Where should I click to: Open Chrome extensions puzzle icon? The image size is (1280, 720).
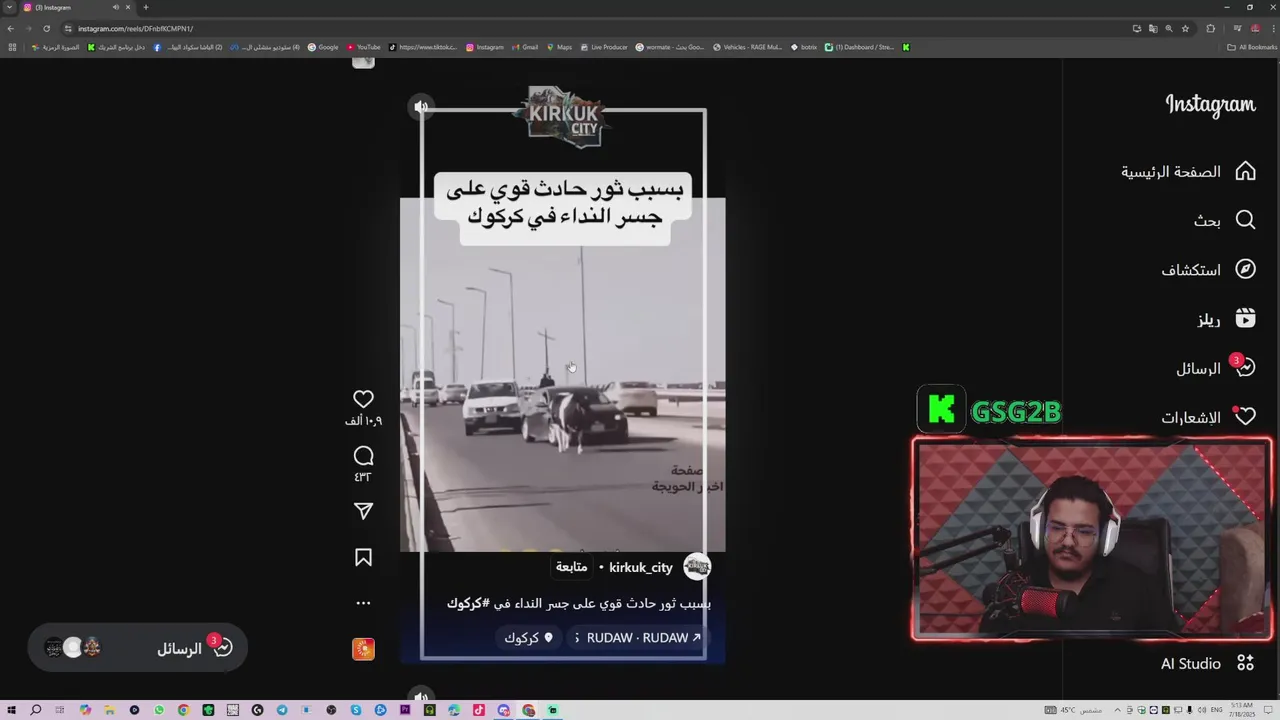click(x=1210, y=28)
